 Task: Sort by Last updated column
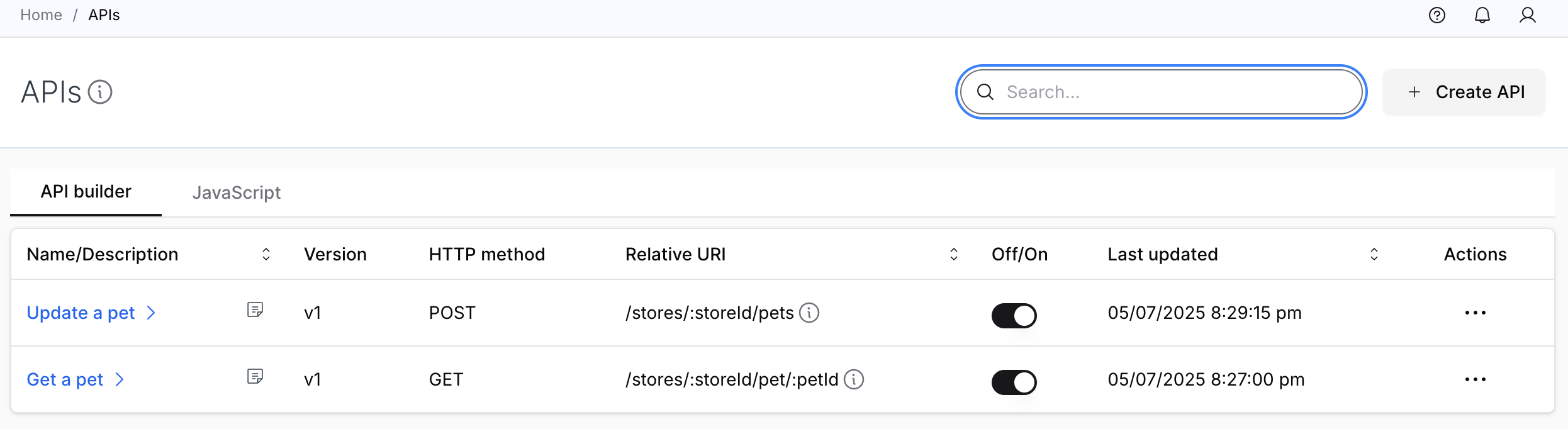click(x=1374, y=254)
